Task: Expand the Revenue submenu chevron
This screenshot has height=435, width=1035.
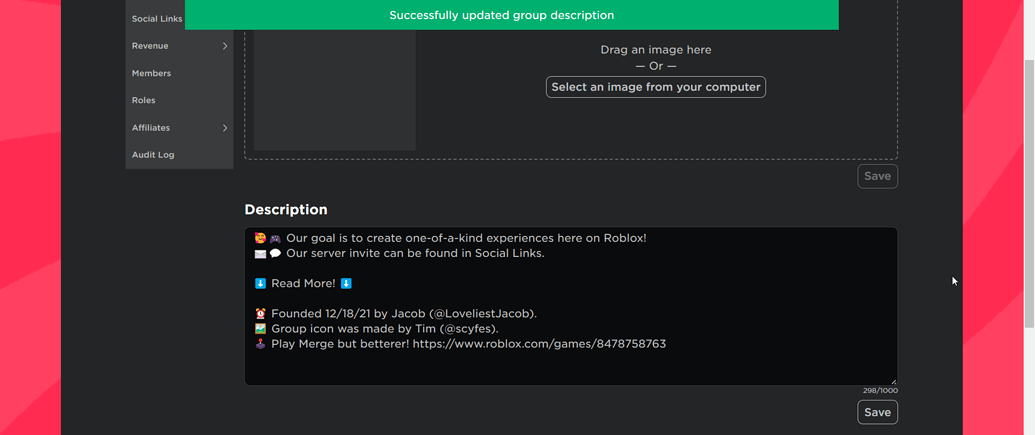Action: tap(224, 46)
